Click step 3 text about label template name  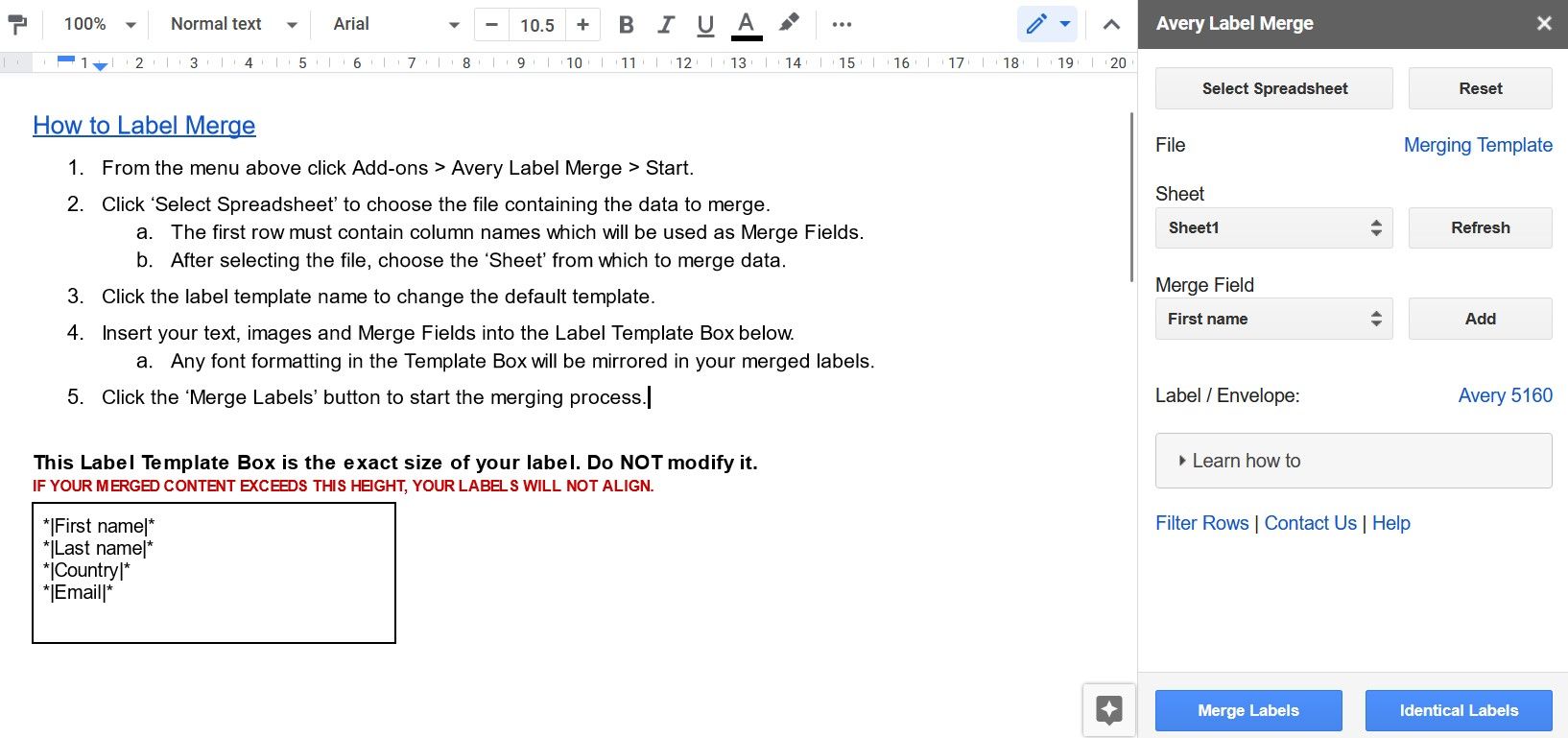click(378, 297)
